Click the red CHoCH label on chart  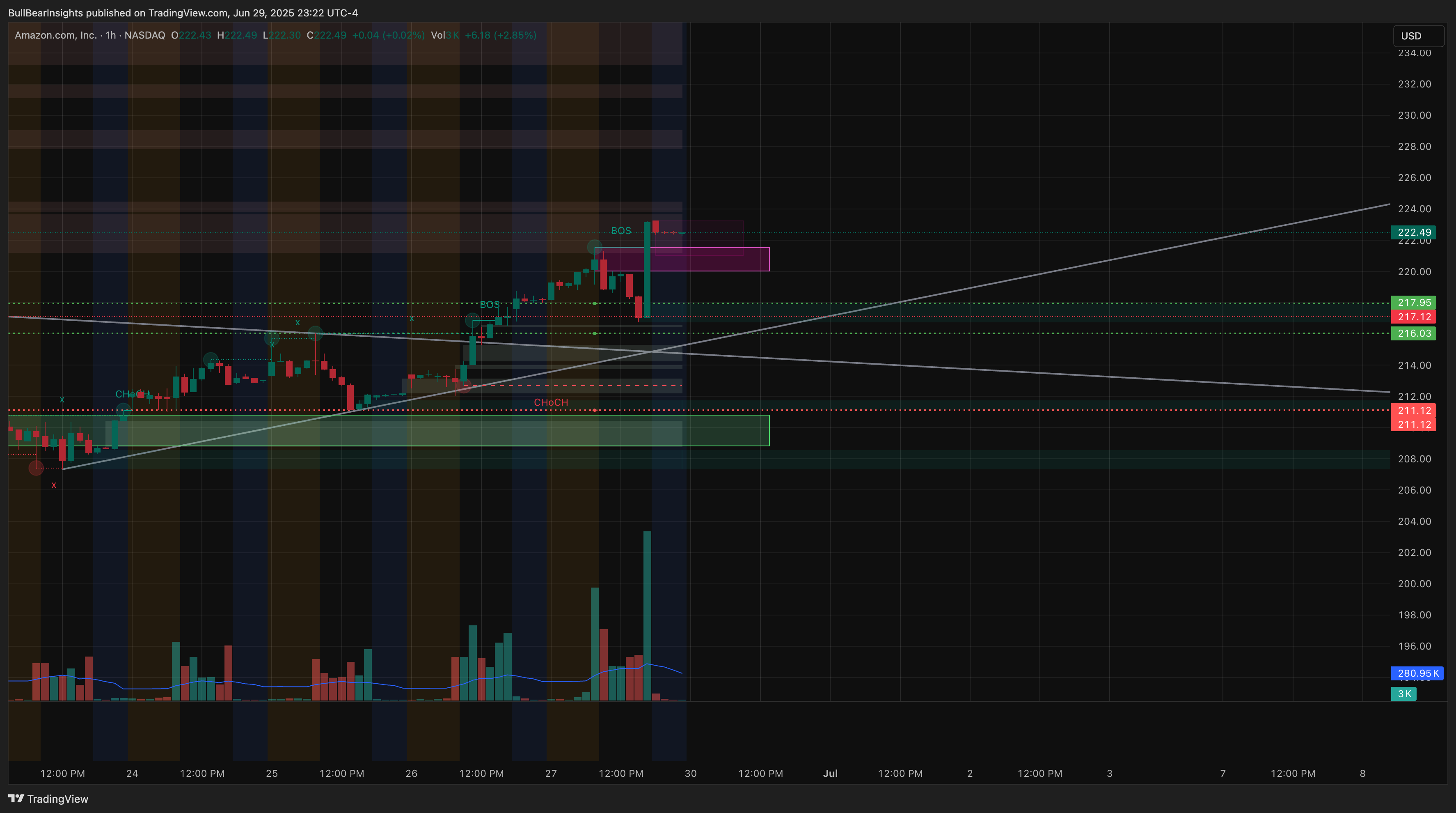pyautogui.click(x=551, y=402)
